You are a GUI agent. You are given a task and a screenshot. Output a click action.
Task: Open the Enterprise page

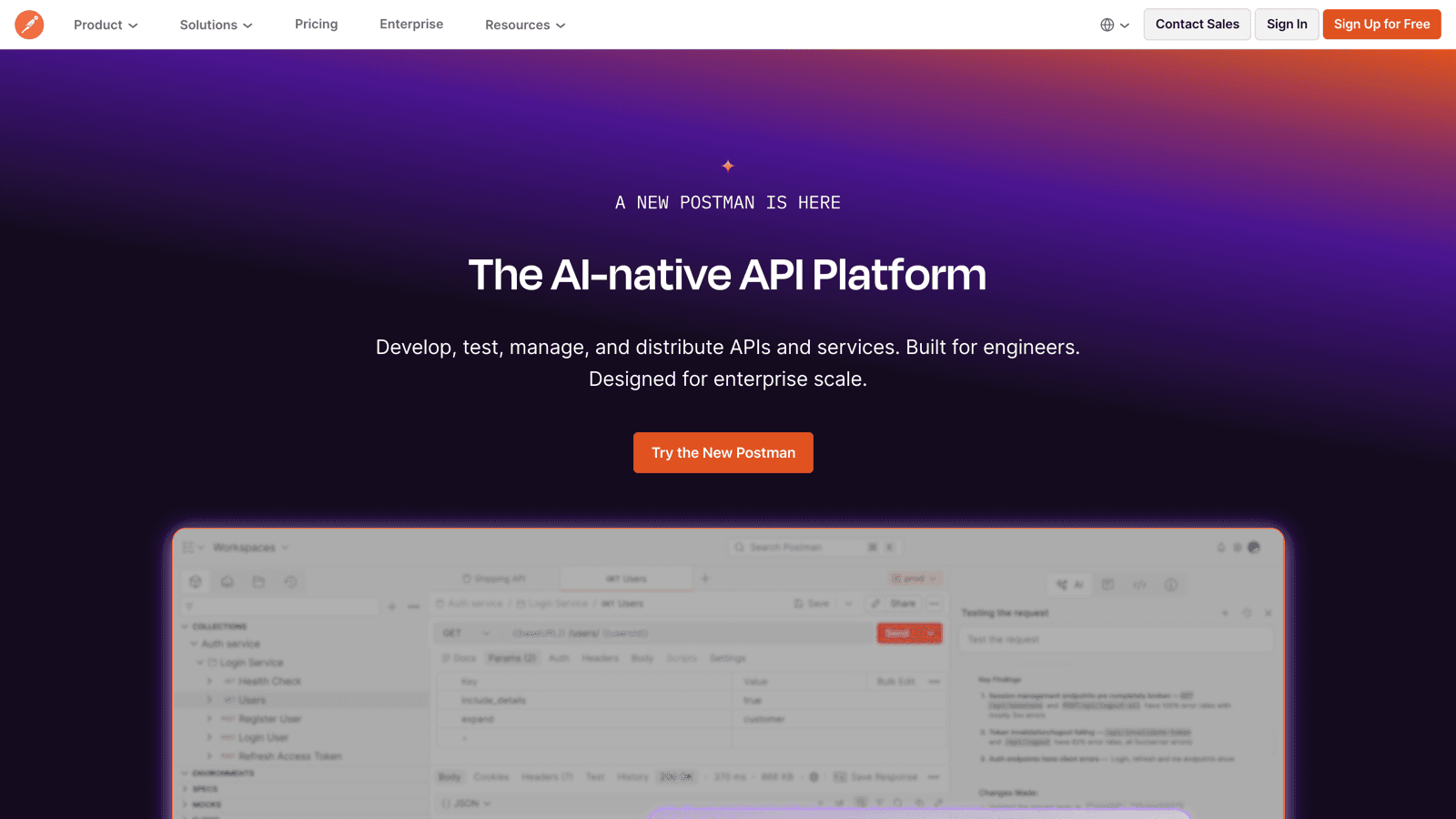(x=411, y=25)
